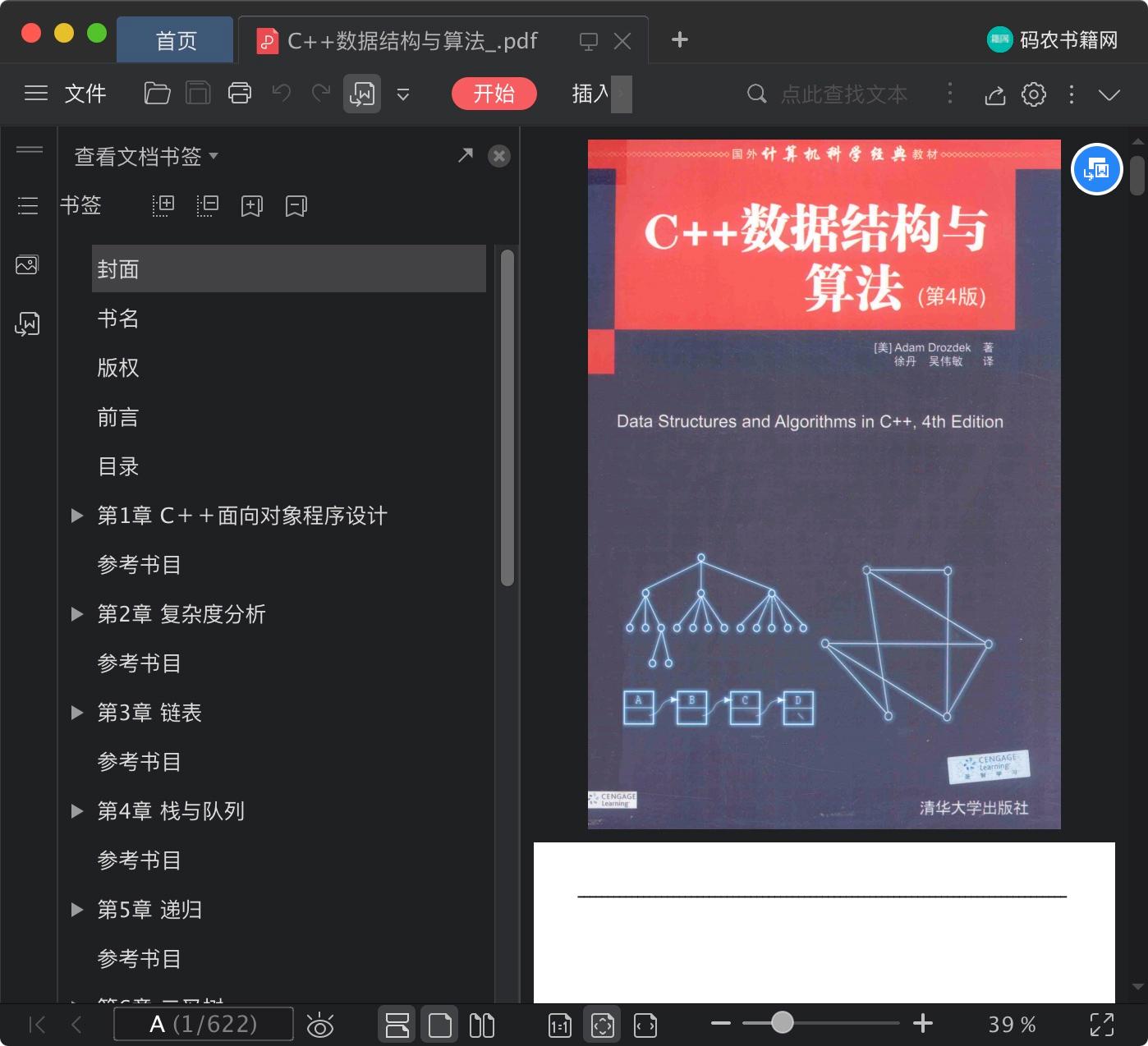Click the share export icon

click(995, 94)
